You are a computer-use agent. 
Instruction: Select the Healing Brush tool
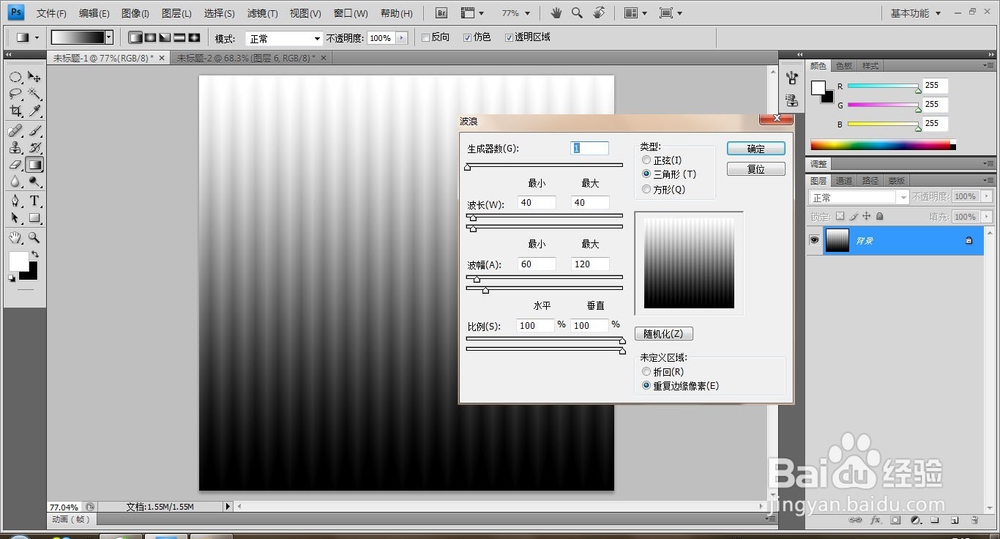click(16, 131)
